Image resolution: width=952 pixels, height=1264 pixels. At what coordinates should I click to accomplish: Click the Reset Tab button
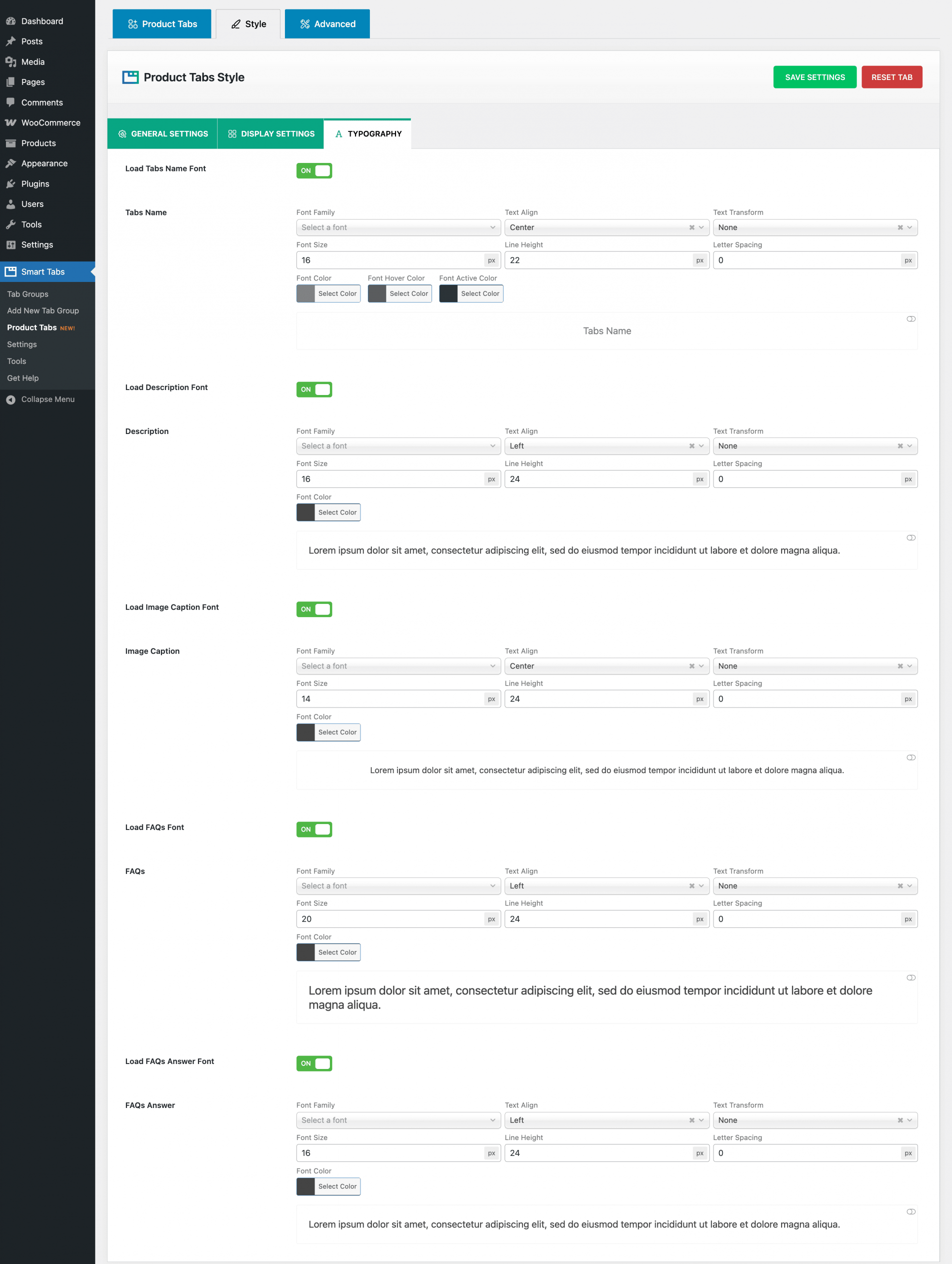(x=891, y=77)
